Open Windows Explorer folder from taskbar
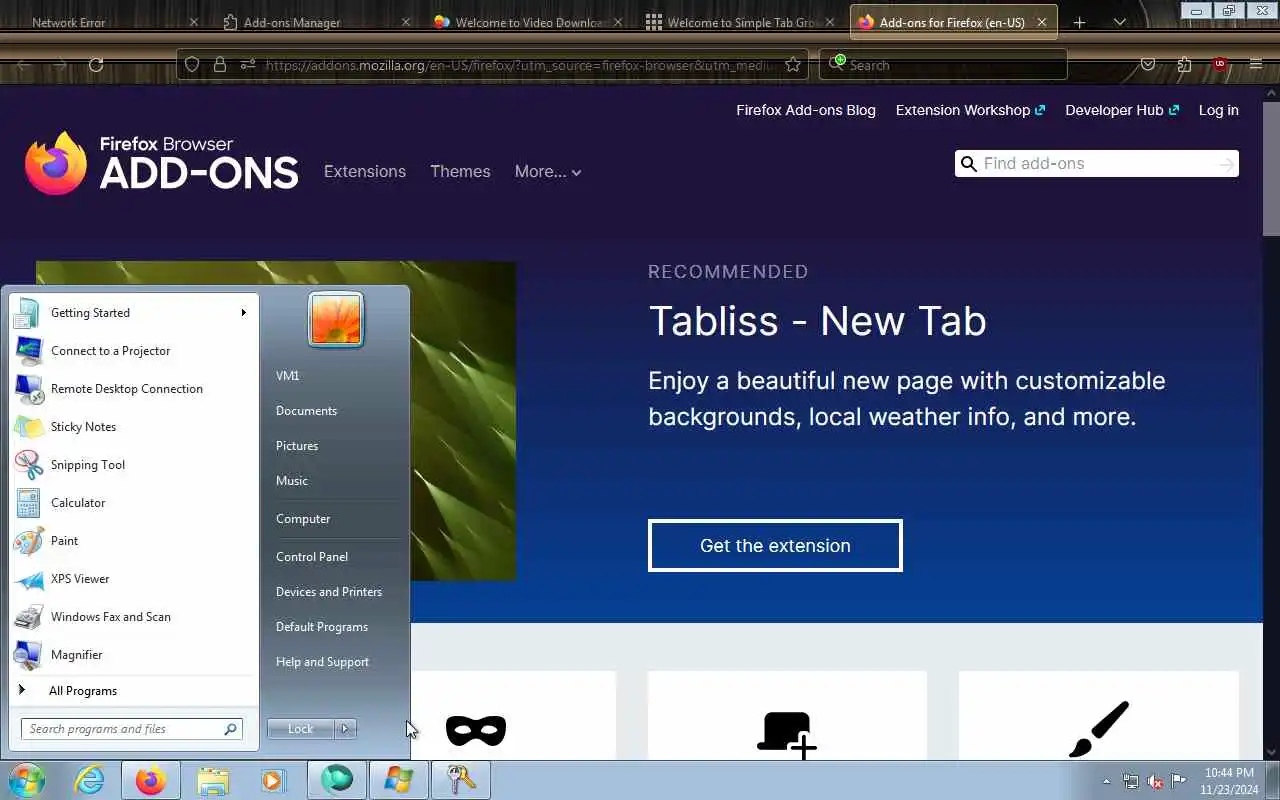1280x800 pixels. [x=213, y=780]
